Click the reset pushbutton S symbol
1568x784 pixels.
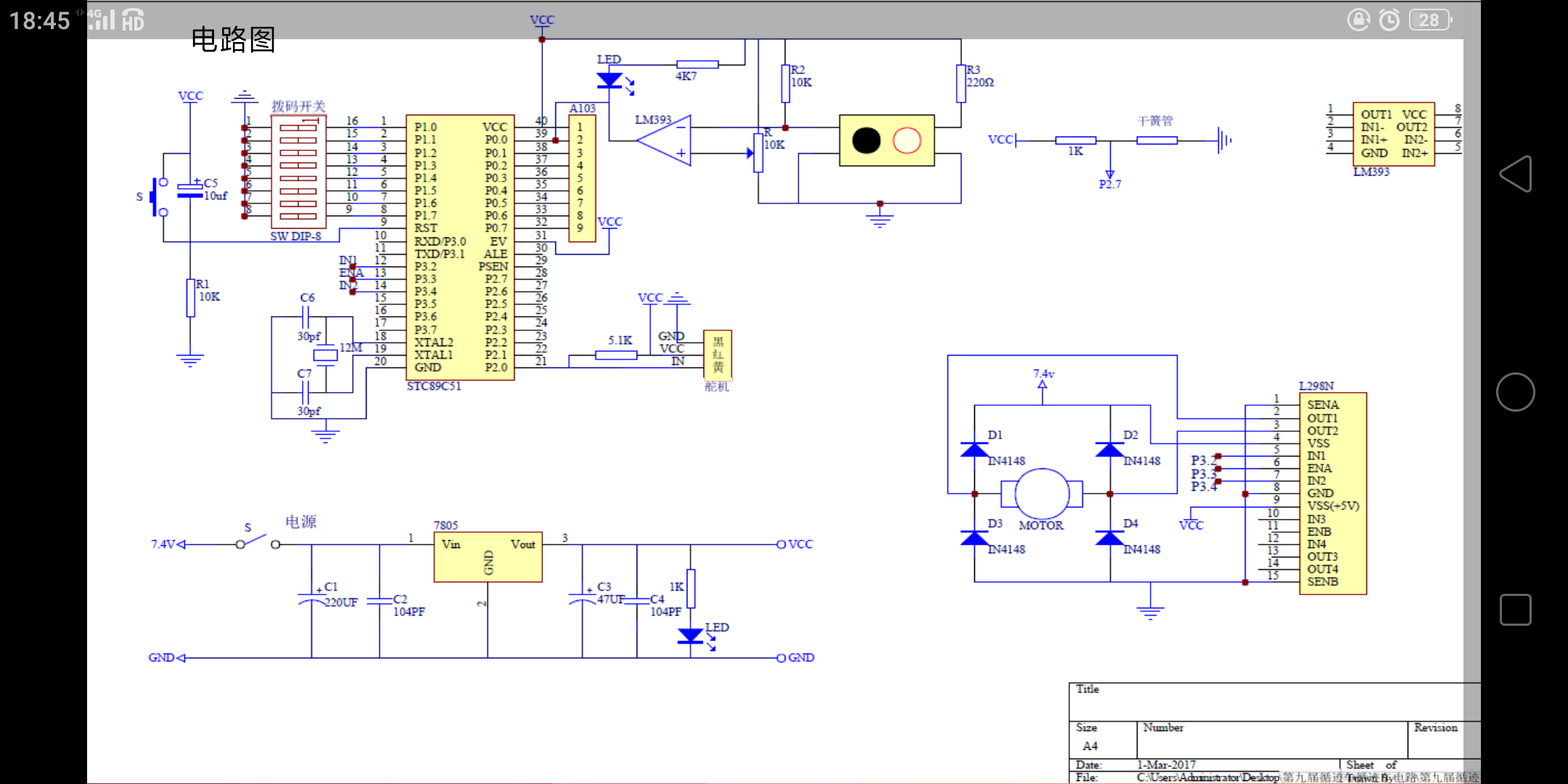click(x=158, y=197)
